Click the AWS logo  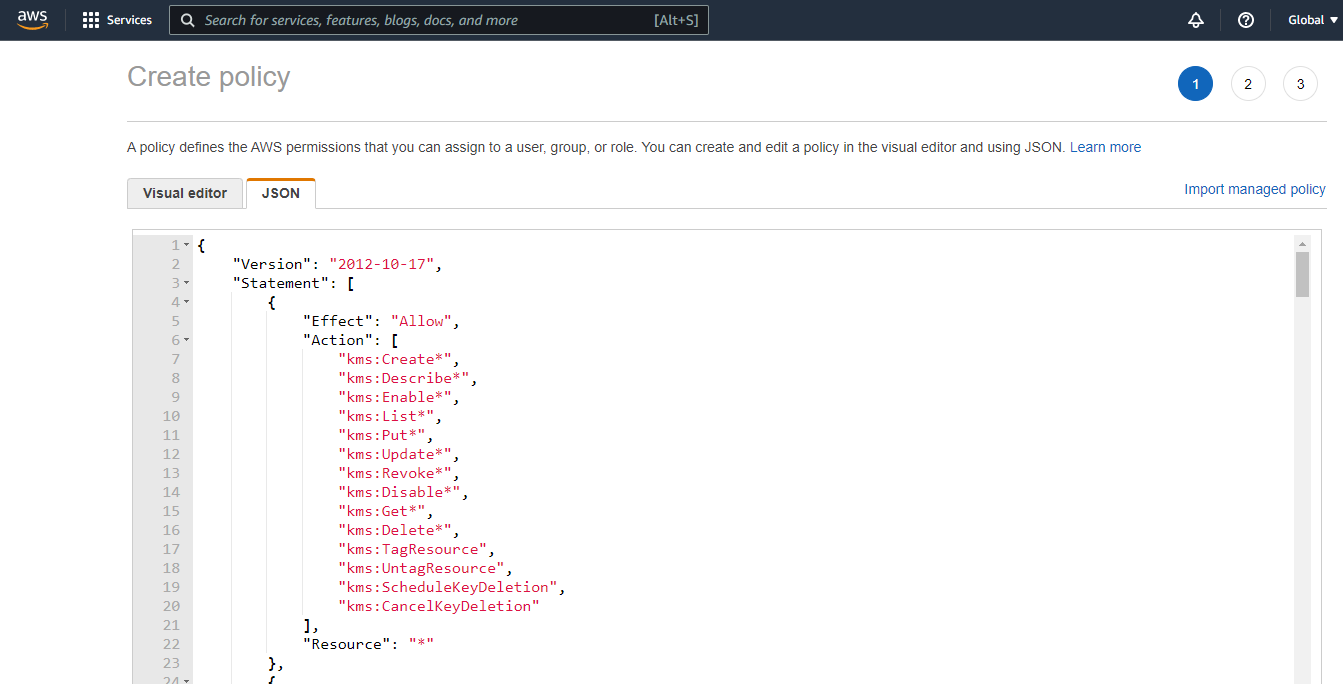[x=33, y=19]
